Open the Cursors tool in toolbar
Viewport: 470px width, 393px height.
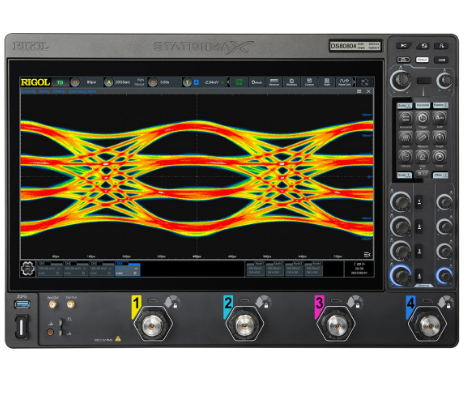click(309, 82)
